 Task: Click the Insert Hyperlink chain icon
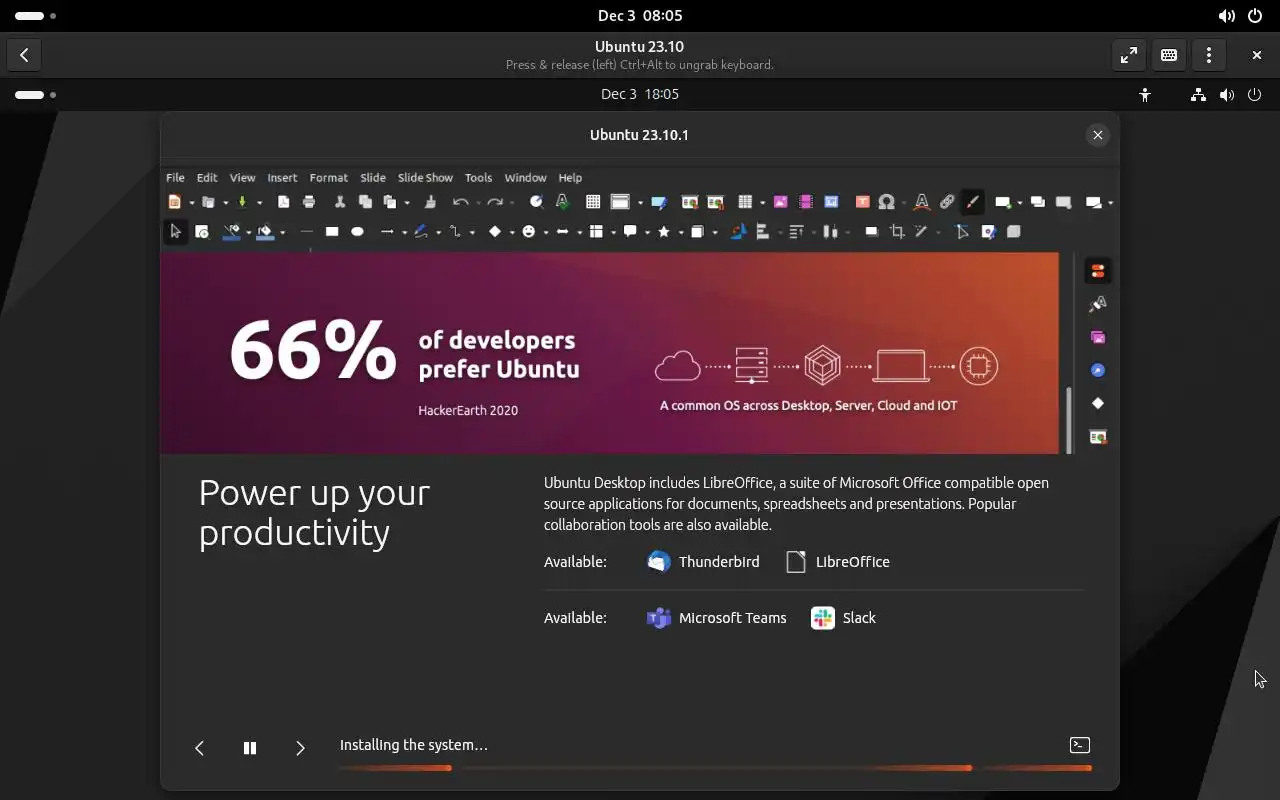[x=947, y=202]
